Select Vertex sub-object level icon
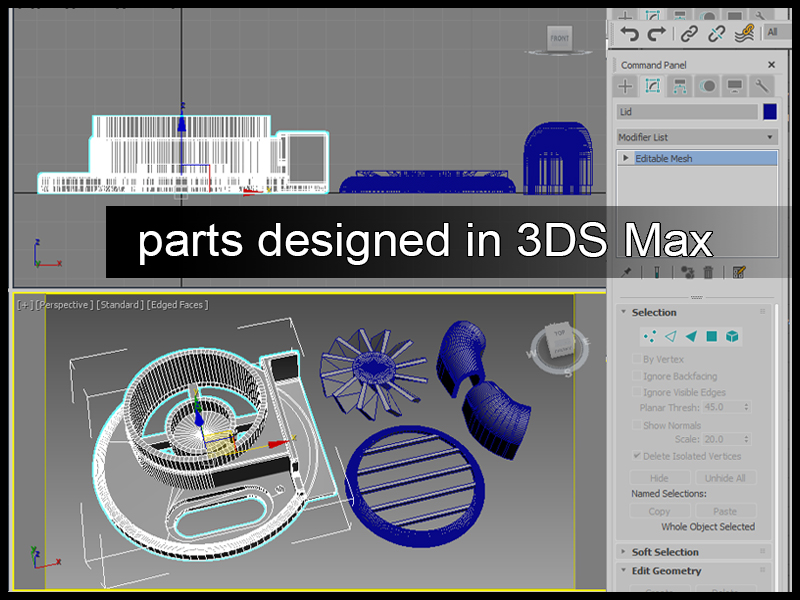 650,336
